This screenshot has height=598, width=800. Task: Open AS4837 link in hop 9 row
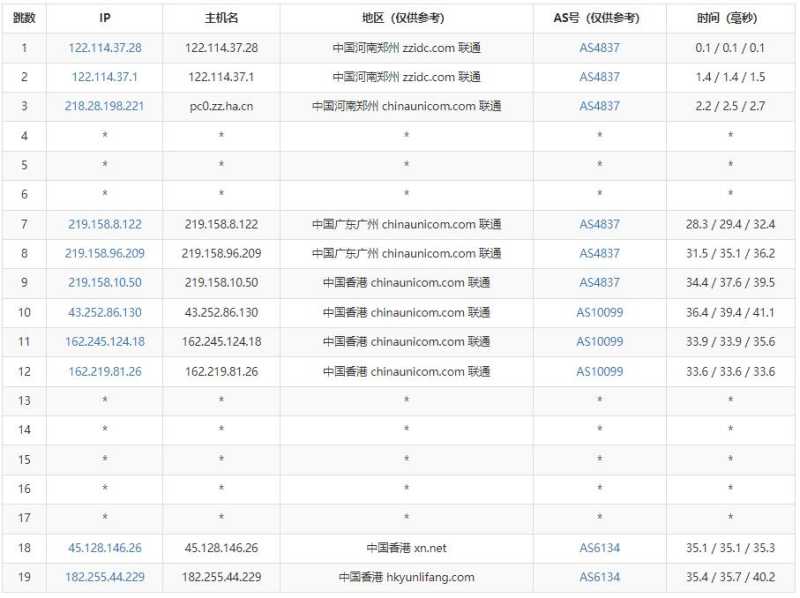[599, 283]
